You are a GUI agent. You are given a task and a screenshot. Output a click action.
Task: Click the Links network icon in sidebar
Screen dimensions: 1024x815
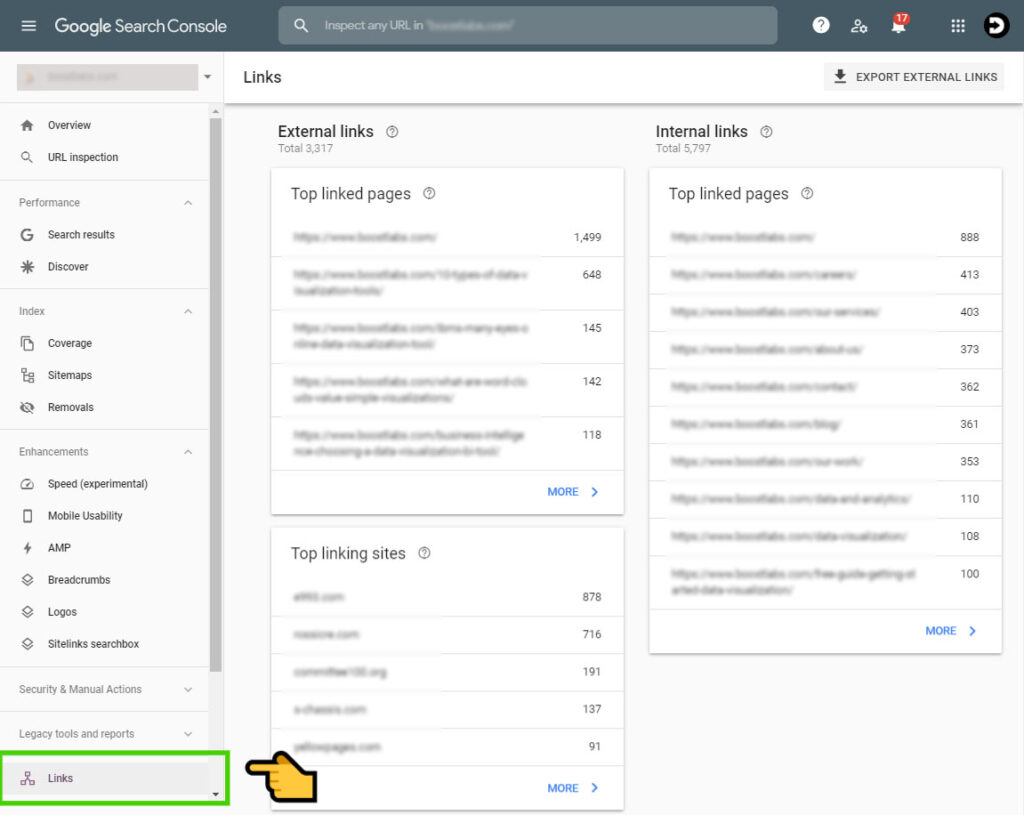coord(27,778)
